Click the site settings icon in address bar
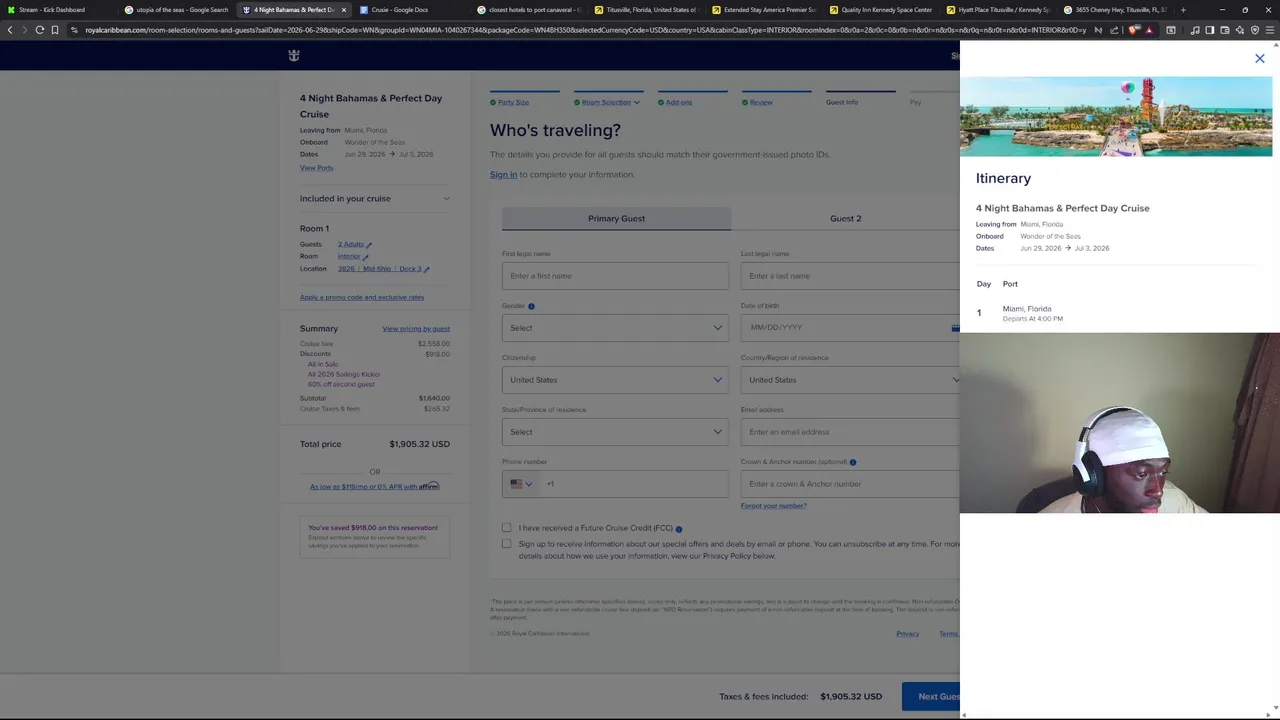 click(74, 30)
